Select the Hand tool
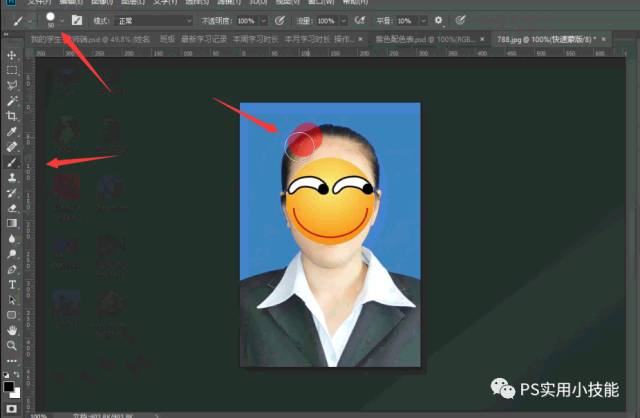 pyautogui.click(x=12, y=330)
